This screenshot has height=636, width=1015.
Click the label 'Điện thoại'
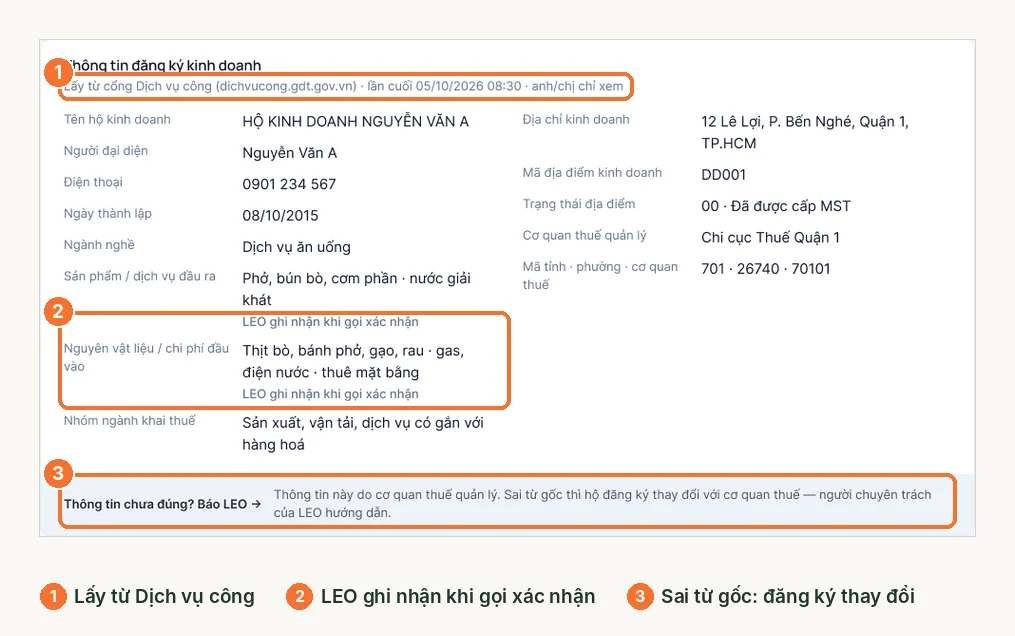pos(93,182)
